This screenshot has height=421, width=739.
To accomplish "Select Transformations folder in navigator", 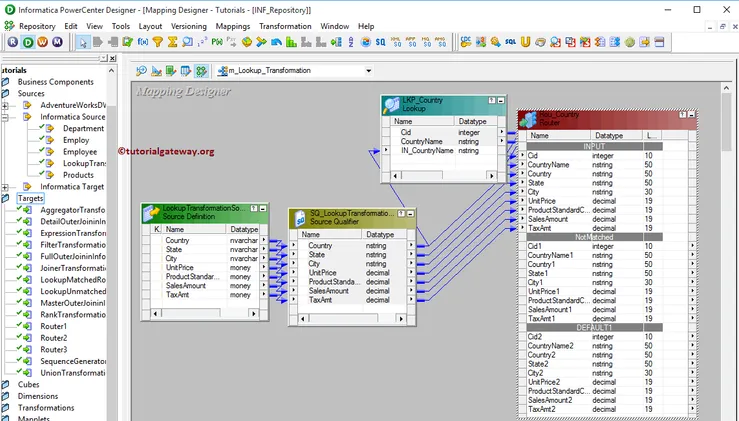I will (46, 408).
